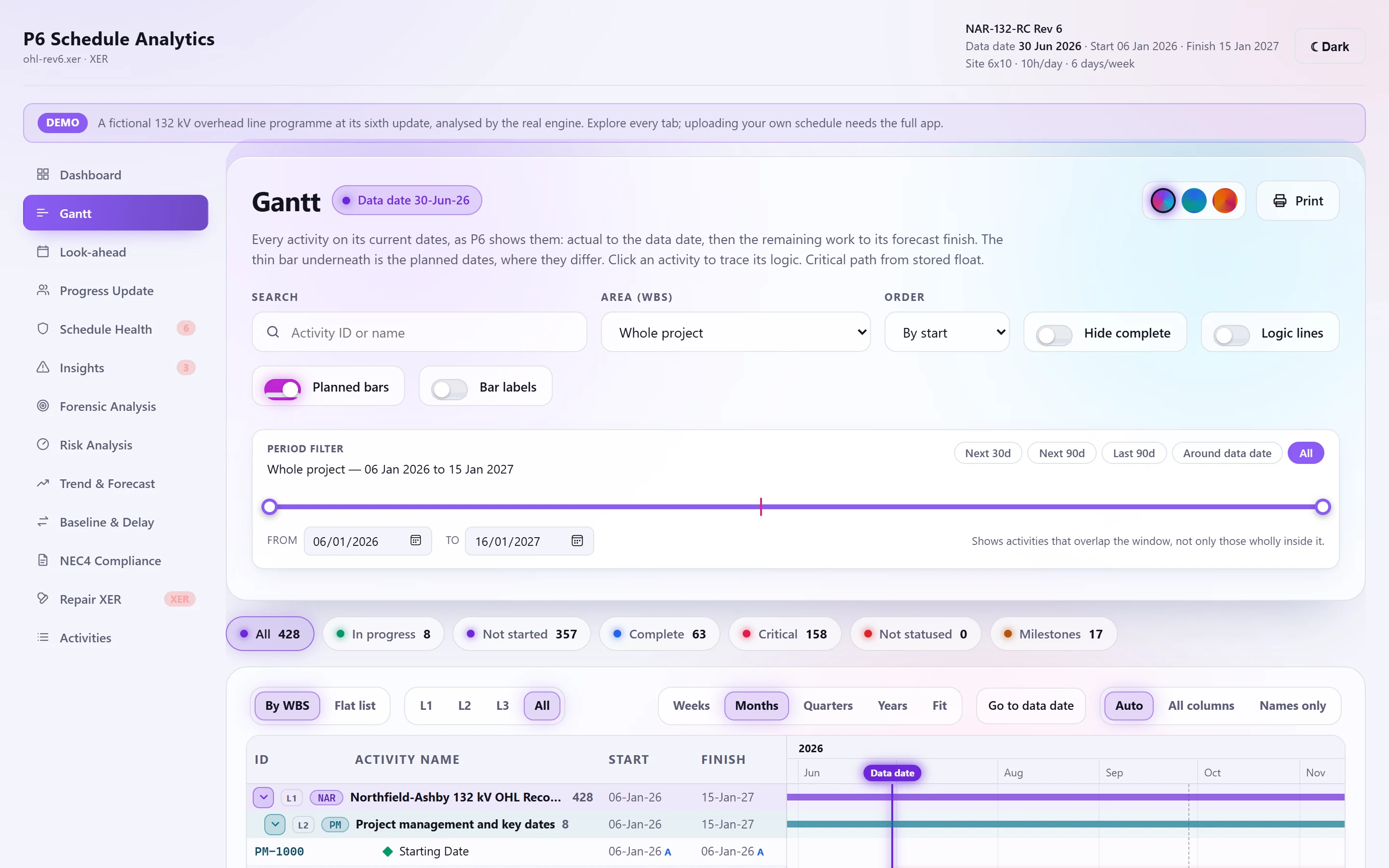Show All columns in the table

(x=1201, y=705)
